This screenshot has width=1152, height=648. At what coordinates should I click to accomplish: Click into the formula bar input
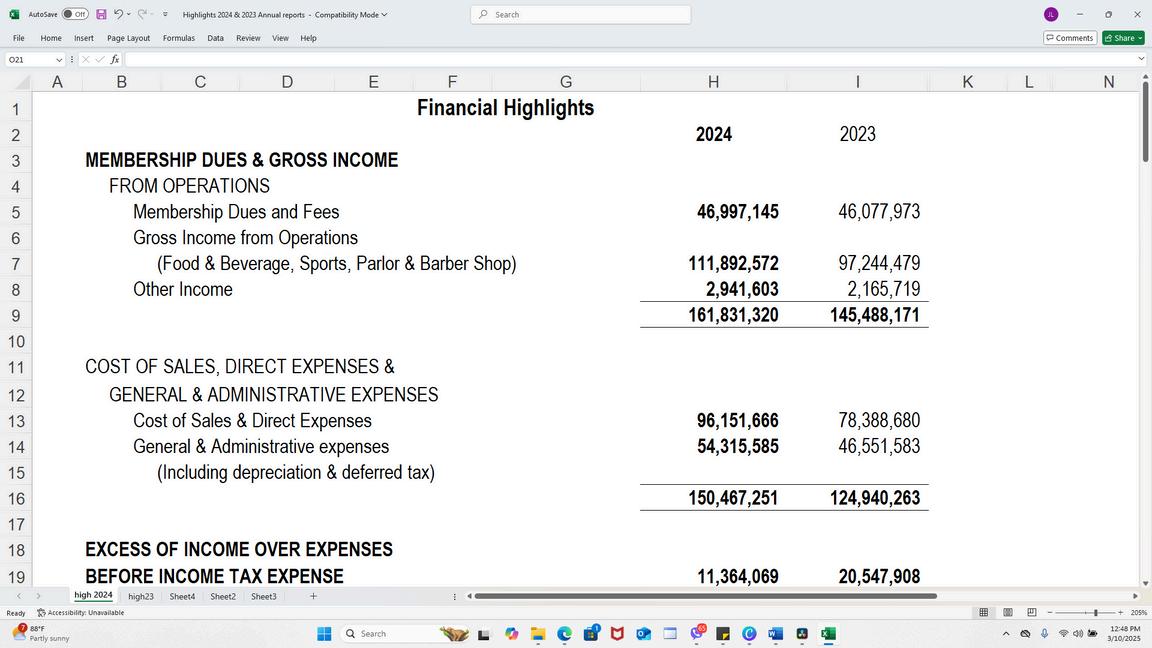coord(629,60)
